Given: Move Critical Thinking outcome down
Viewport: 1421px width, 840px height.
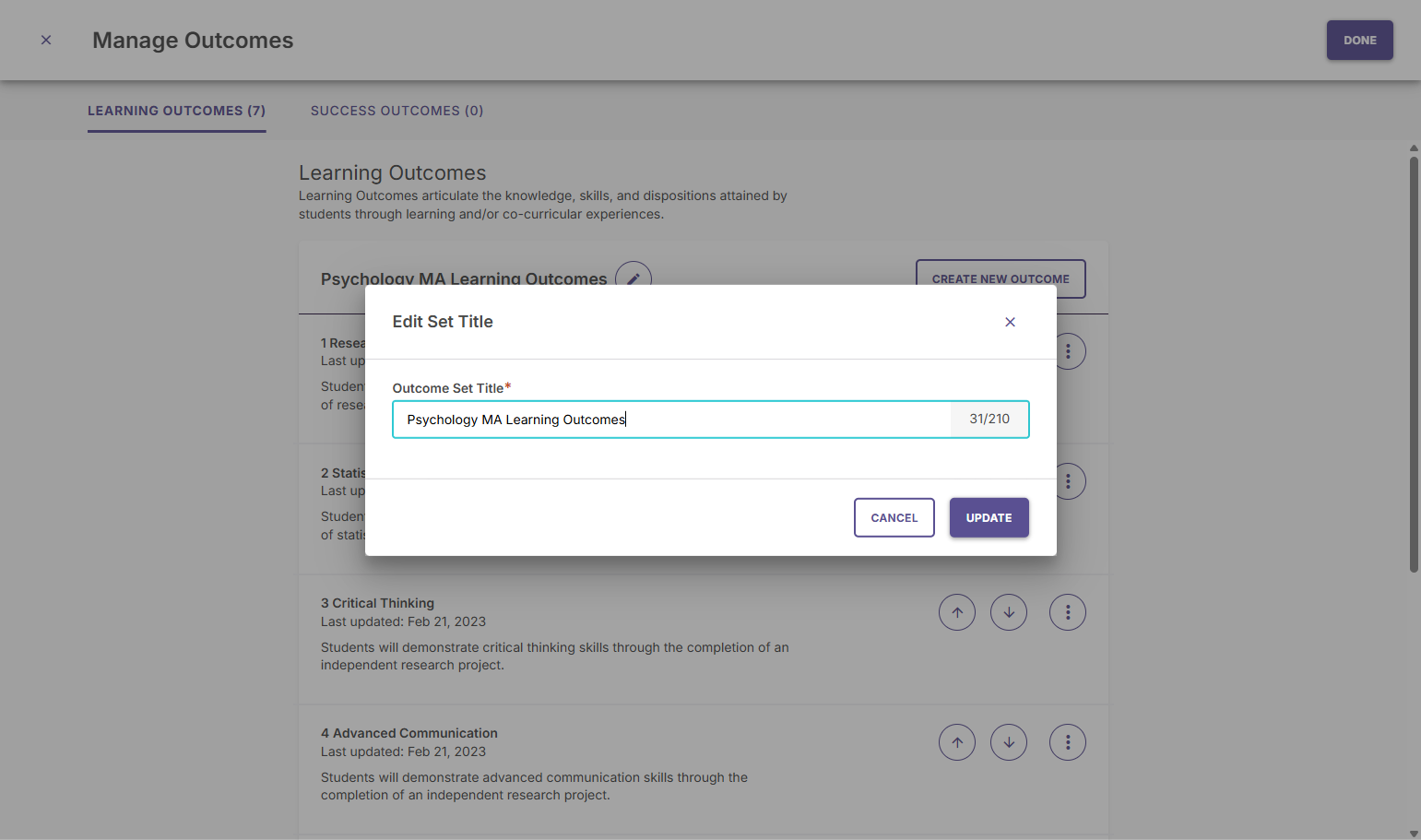Looking at the screenshot, I should (1009, 612).
